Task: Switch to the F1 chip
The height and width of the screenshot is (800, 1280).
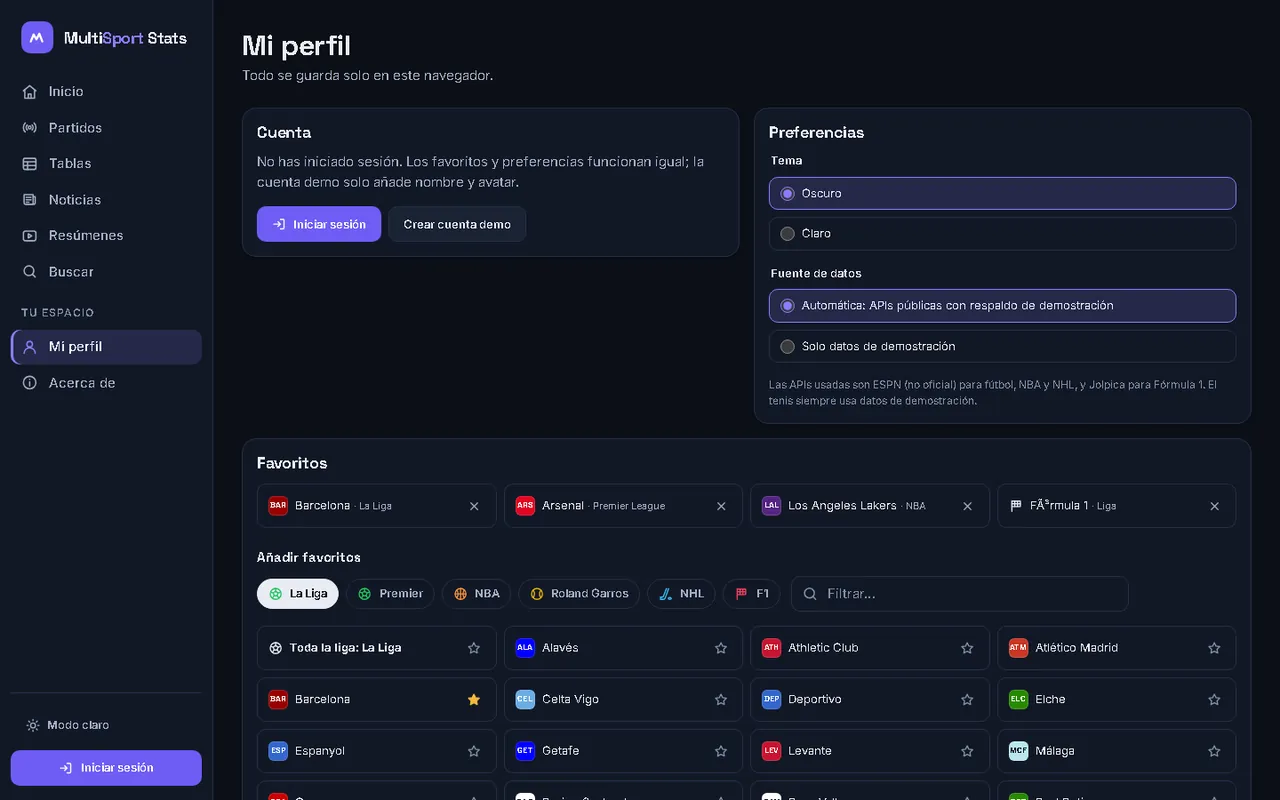Action: coord(752,594)
